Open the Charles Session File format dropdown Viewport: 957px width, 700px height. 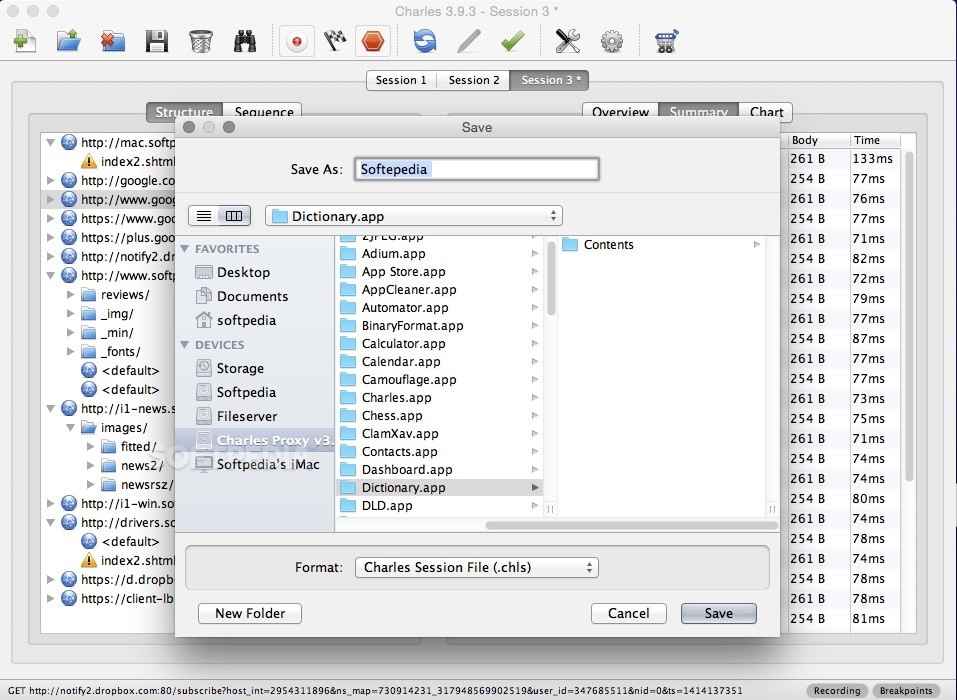(x=476, y=567)
